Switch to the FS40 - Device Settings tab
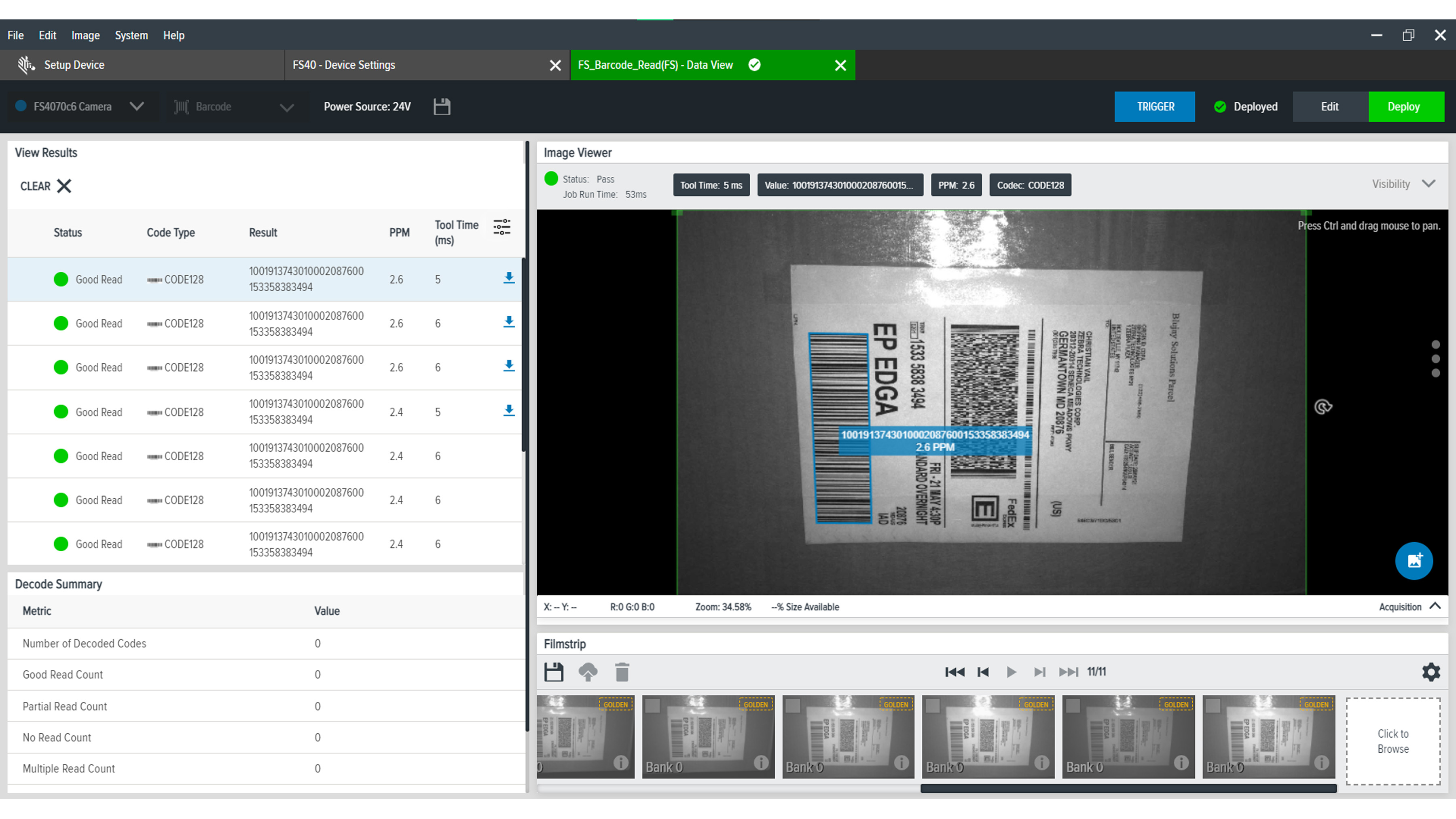This screenshot has height=819, width=1456. (x=344, y=65)
